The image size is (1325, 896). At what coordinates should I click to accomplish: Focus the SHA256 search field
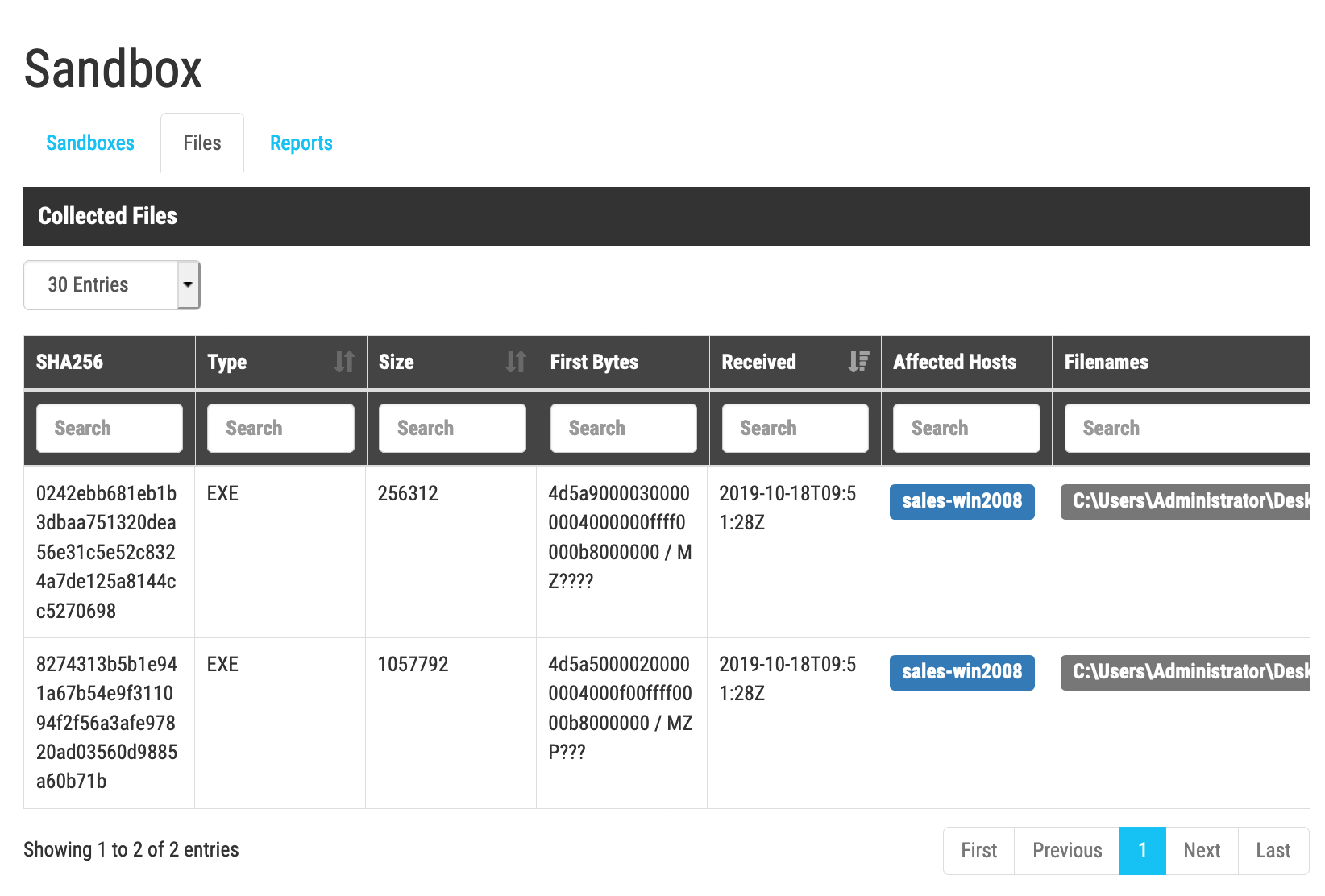[x=110, y=429]
